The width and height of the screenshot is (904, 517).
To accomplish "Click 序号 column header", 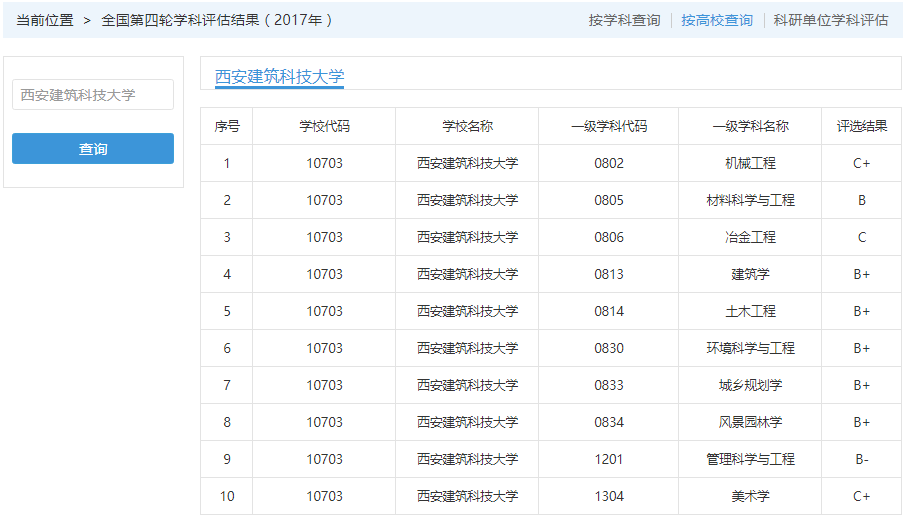I will [227, 126].
